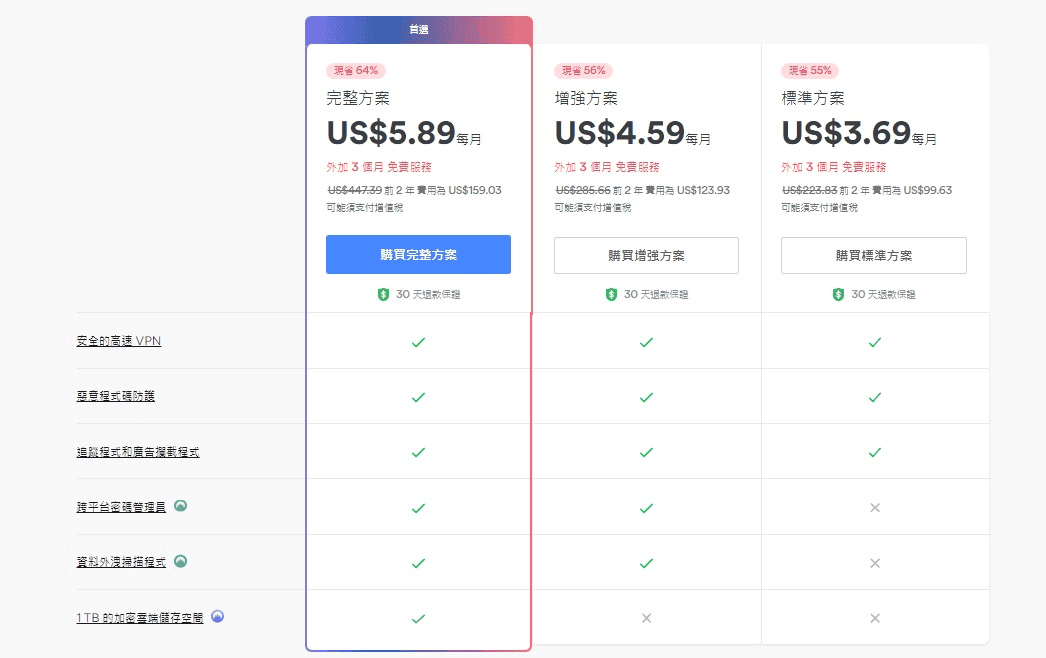The width and height of the screenshot is (1046, 658).
Task: Click the 首選 banner on the top plan
Action: [x=419, y=30]
